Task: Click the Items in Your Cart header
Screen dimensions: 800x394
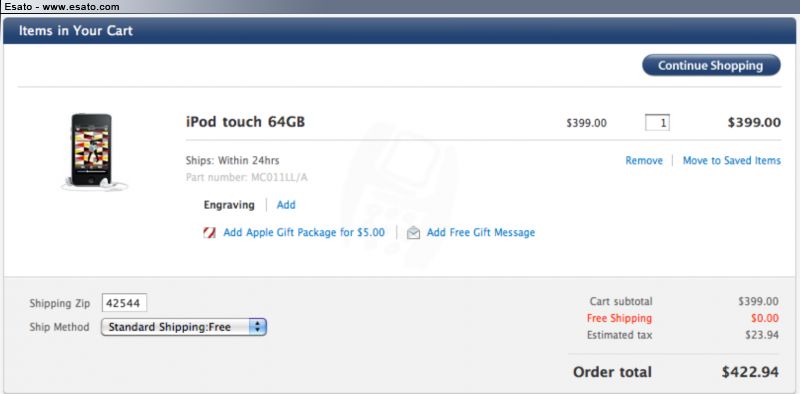Action: 76,31
